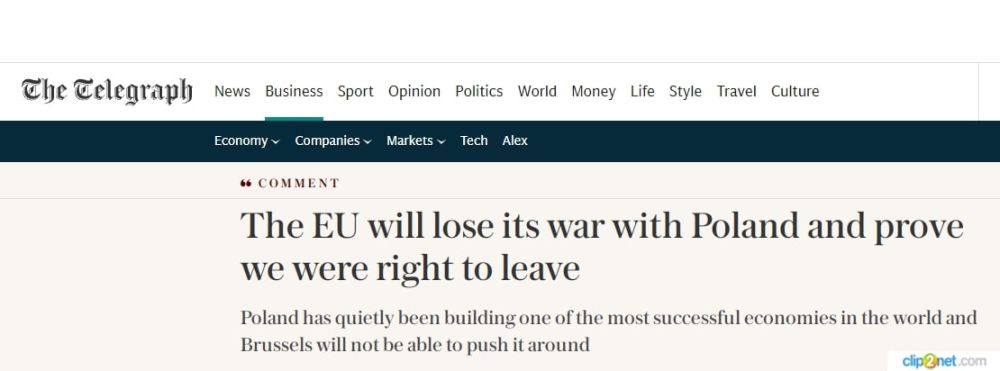Visit the Style section
The width and height of the screenshot is (1000, 371).
coord(685,91)
